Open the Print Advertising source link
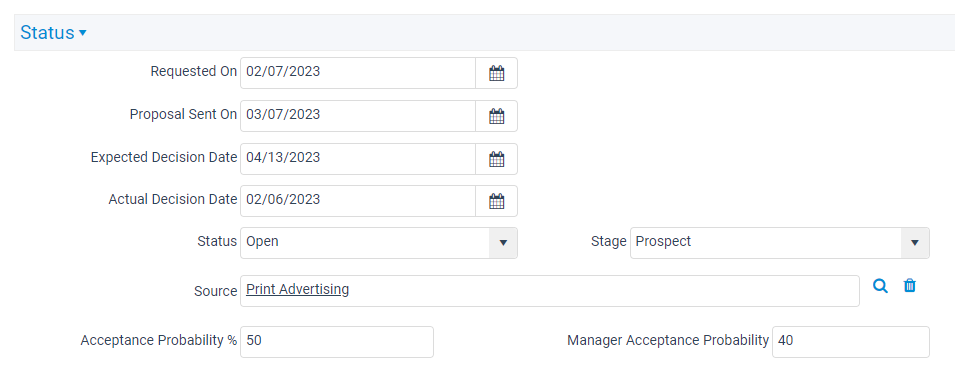Viewport: 955px width, 370px height. 297,289
